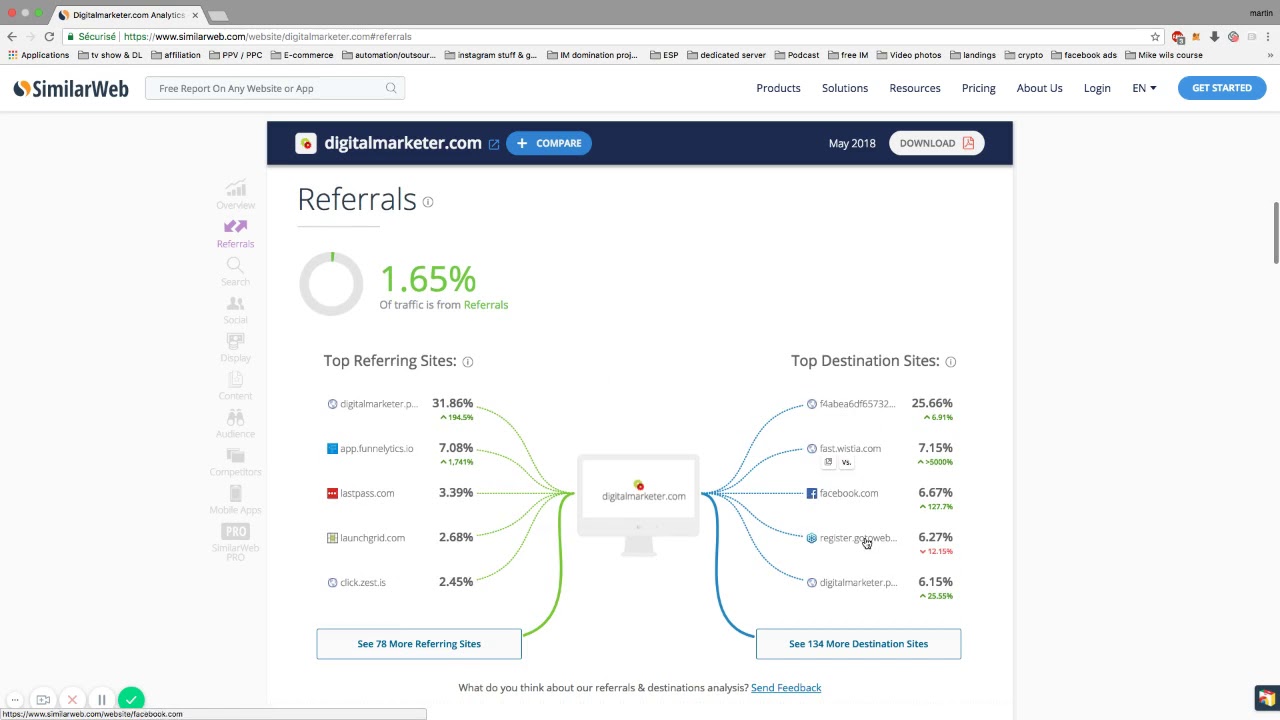This screenshot has height=720, width=1280.
Task: Open the crypto bookmark folder
Action: tap(1024, 55)
